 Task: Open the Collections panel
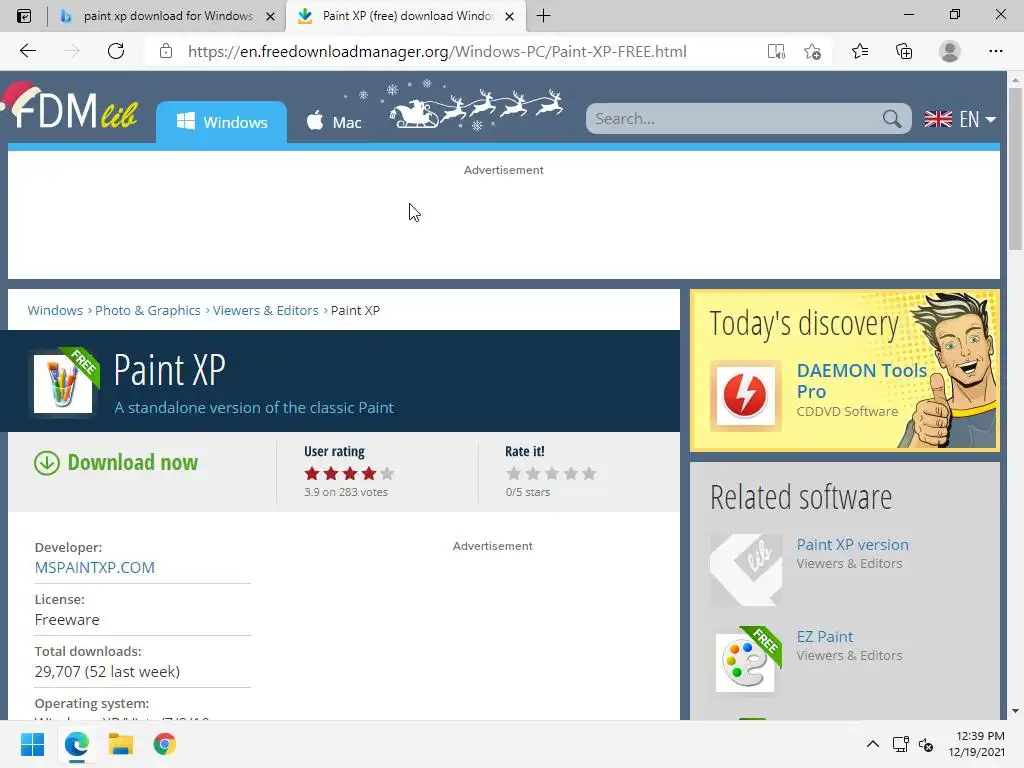tap(904, 51)
